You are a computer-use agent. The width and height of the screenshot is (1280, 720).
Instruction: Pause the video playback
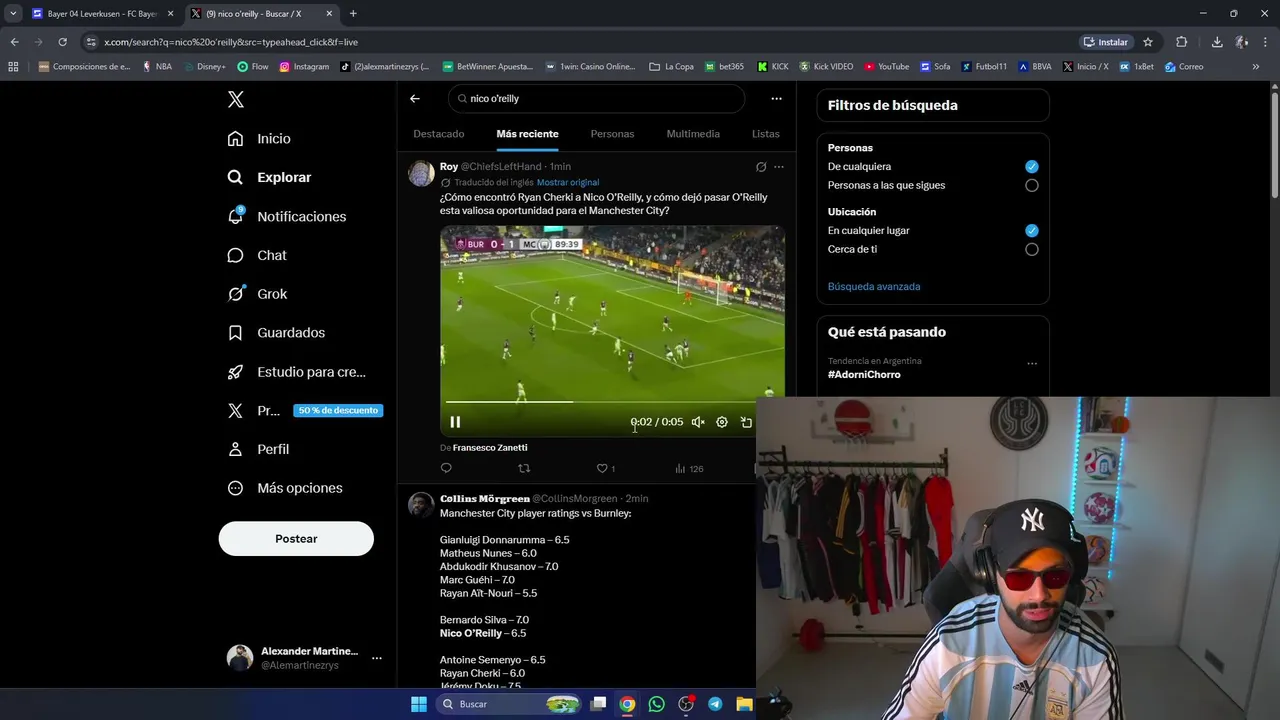coord(455,422)
